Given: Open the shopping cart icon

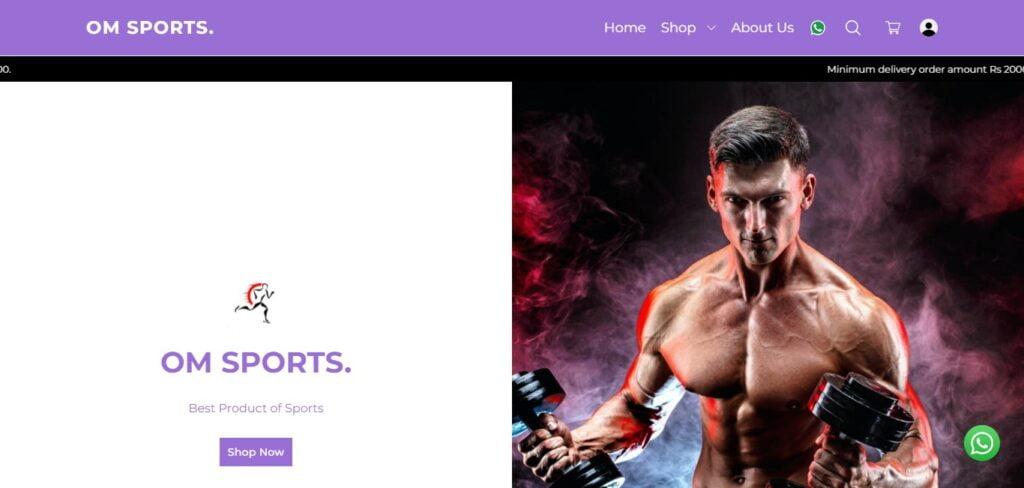Looking at the screenshot, I should point(892,27).
